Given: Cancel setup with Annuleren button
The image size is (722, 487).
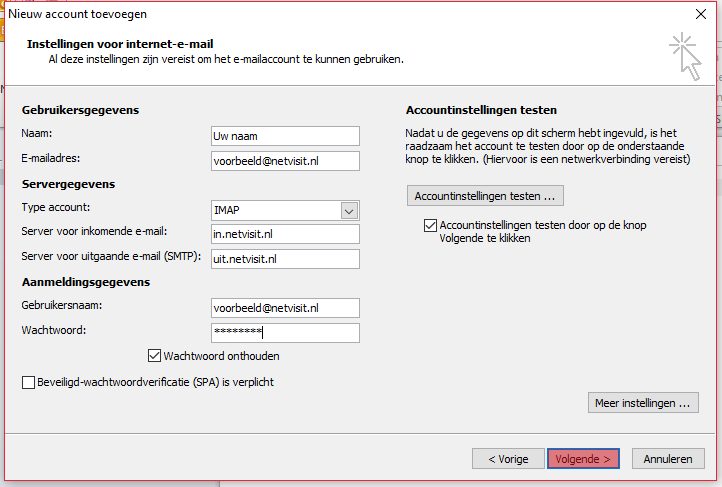Looking at the screenshot, I should [668, 459].
